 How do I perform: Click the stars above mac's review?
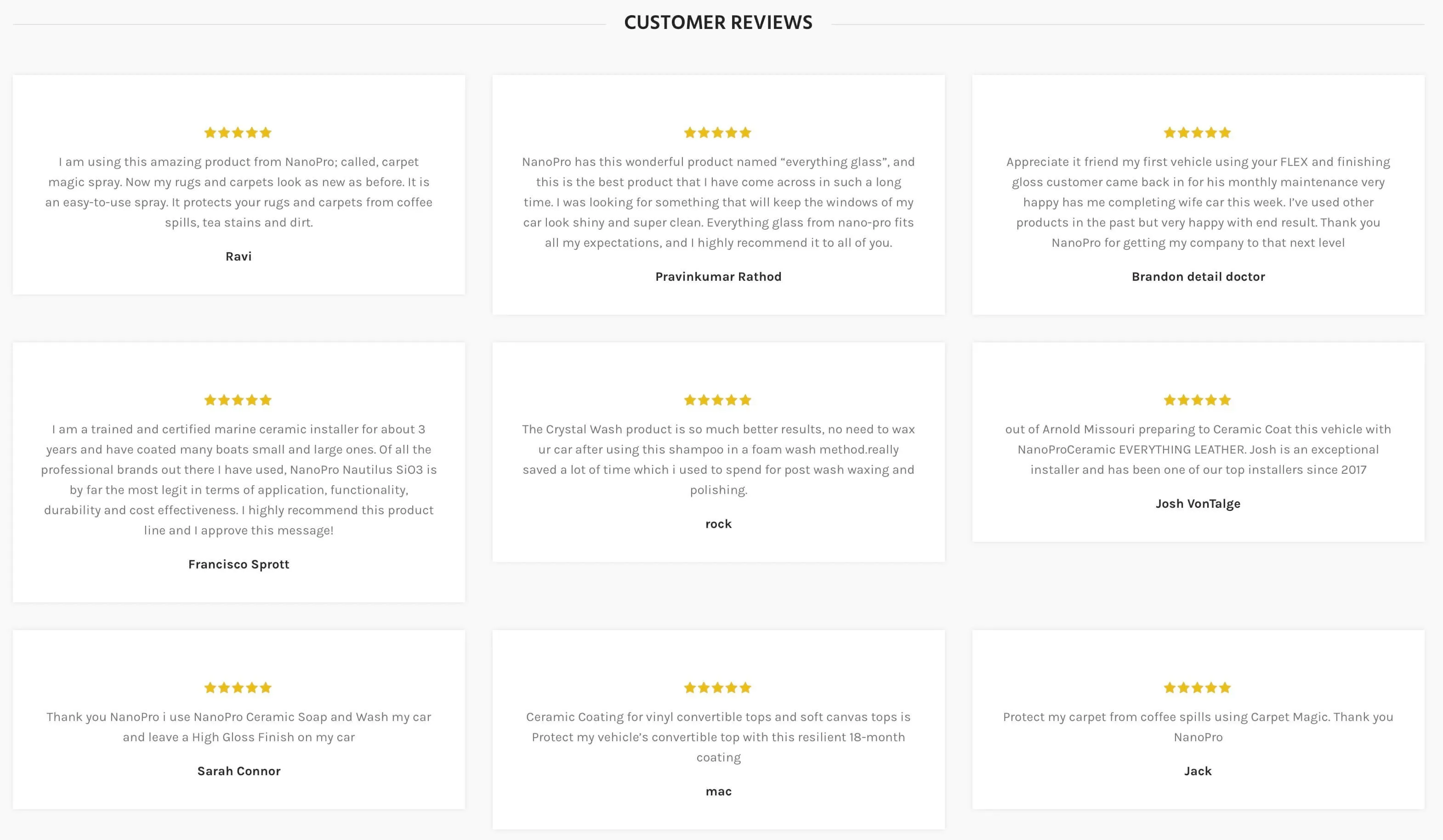[717, 688]
